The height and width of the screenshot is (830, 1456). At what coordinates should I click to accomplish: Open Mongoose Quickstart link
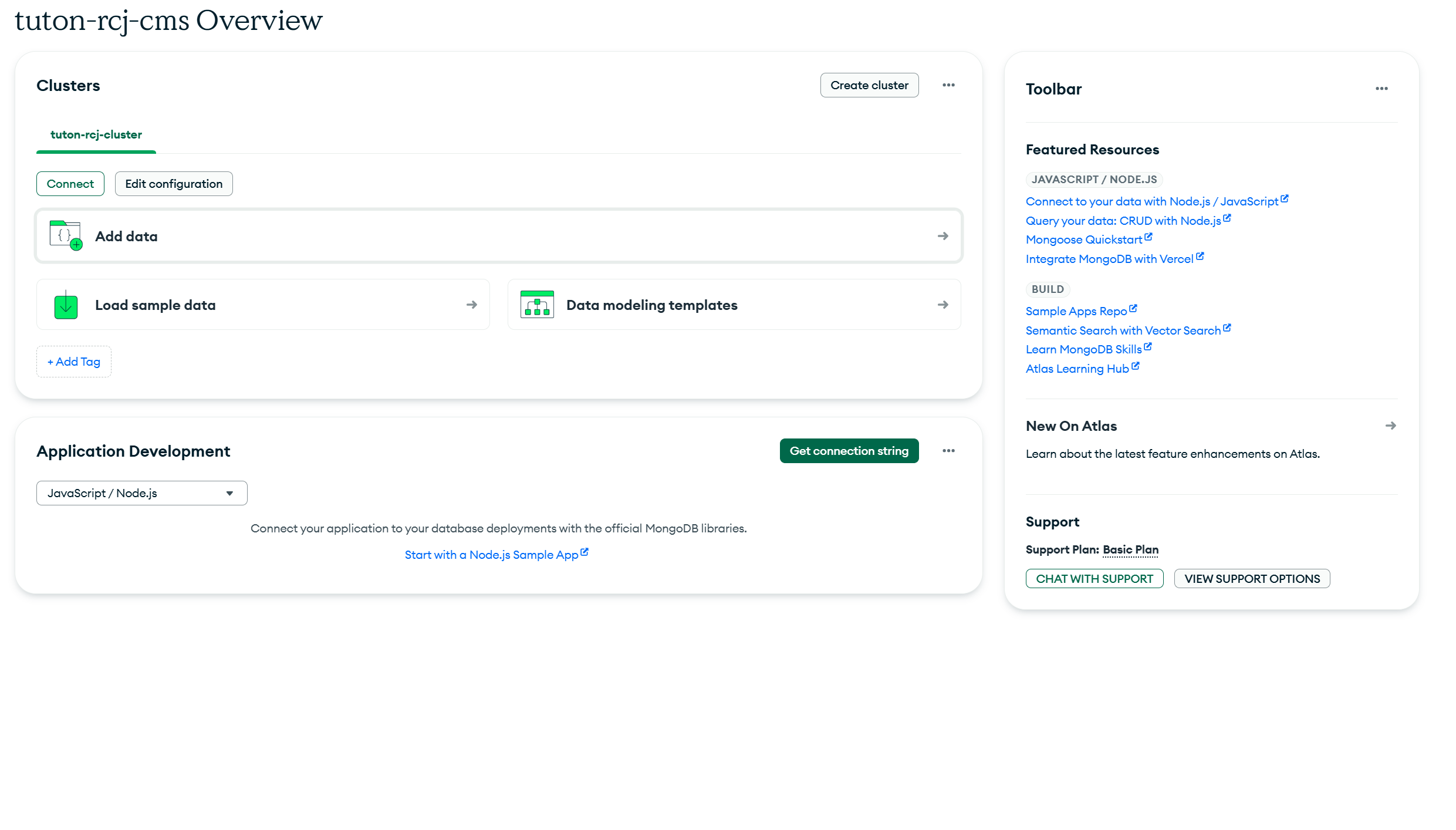[1083, 239]
